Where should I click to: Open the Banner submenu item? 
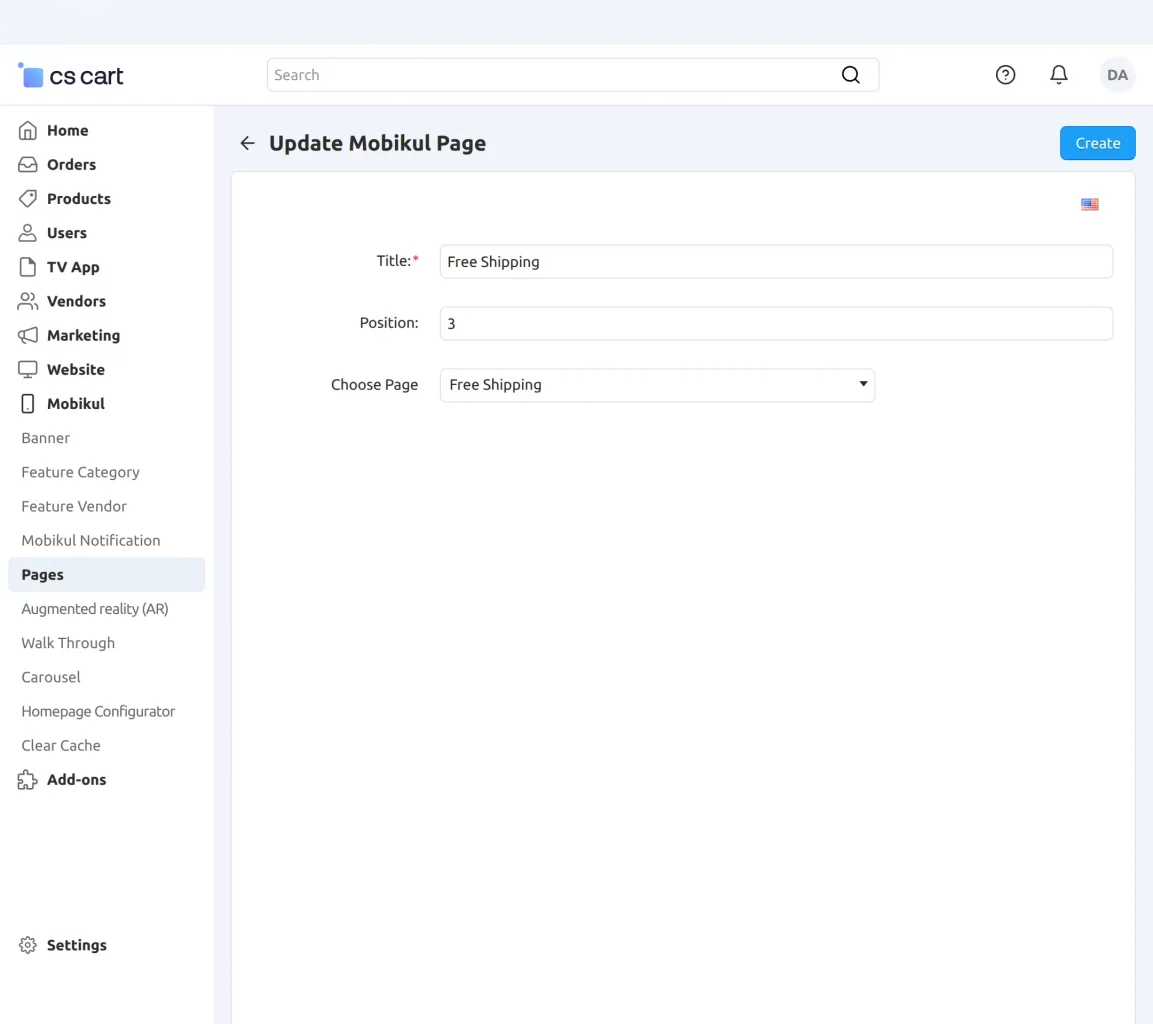(46, 438)
